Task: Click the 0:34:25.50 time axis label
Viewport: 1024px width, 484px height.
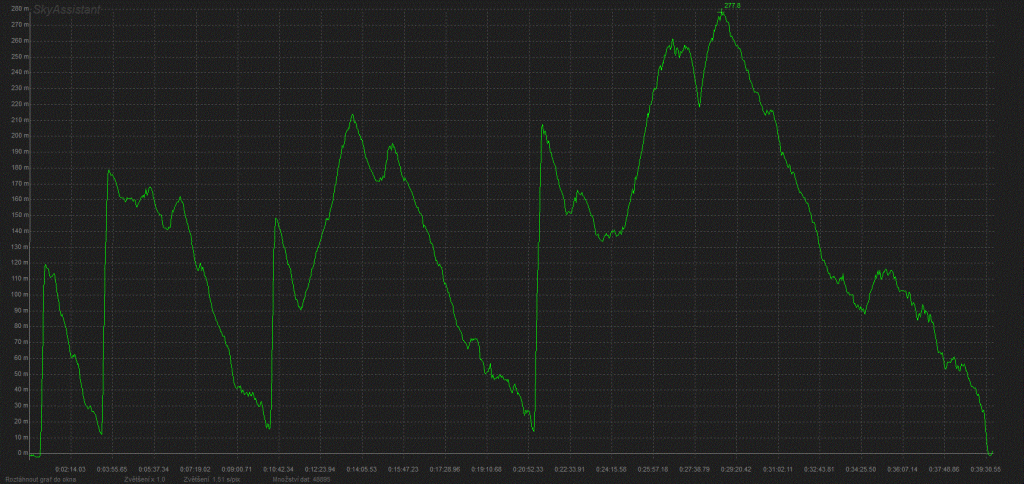Action: click(x=860, y=468)
